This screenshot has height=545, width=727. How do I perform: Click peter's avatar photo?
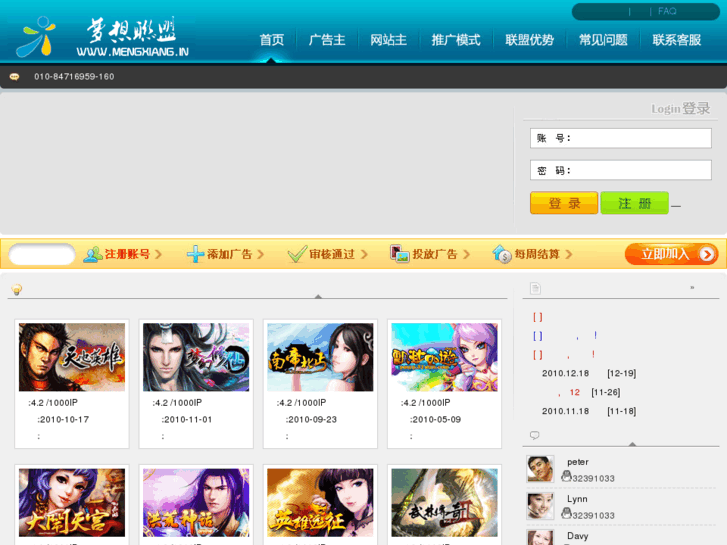[540, 469]
